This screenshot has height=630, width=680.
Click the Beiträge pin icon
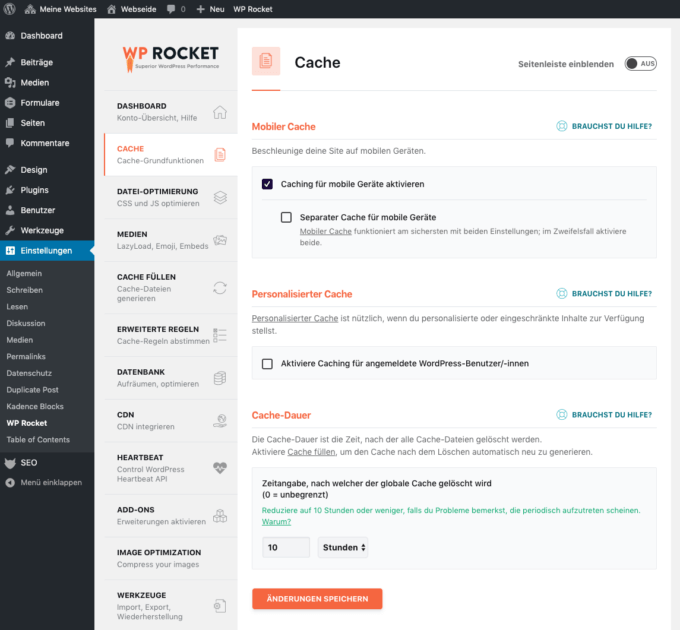point(10,62)
